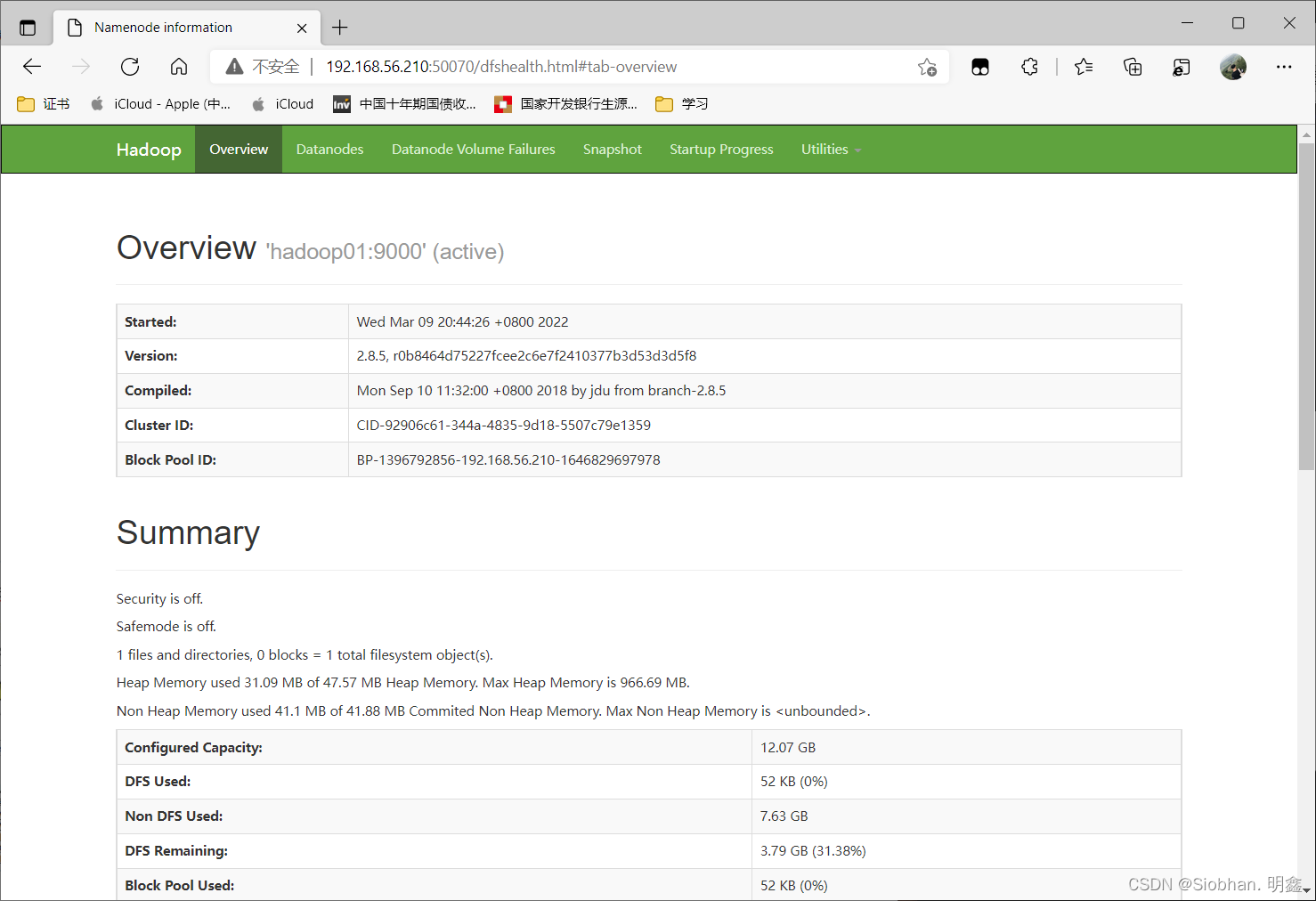Open the Collections icon in toolbar
This screenshot has width=1316, height=901.
(1133, 67)
